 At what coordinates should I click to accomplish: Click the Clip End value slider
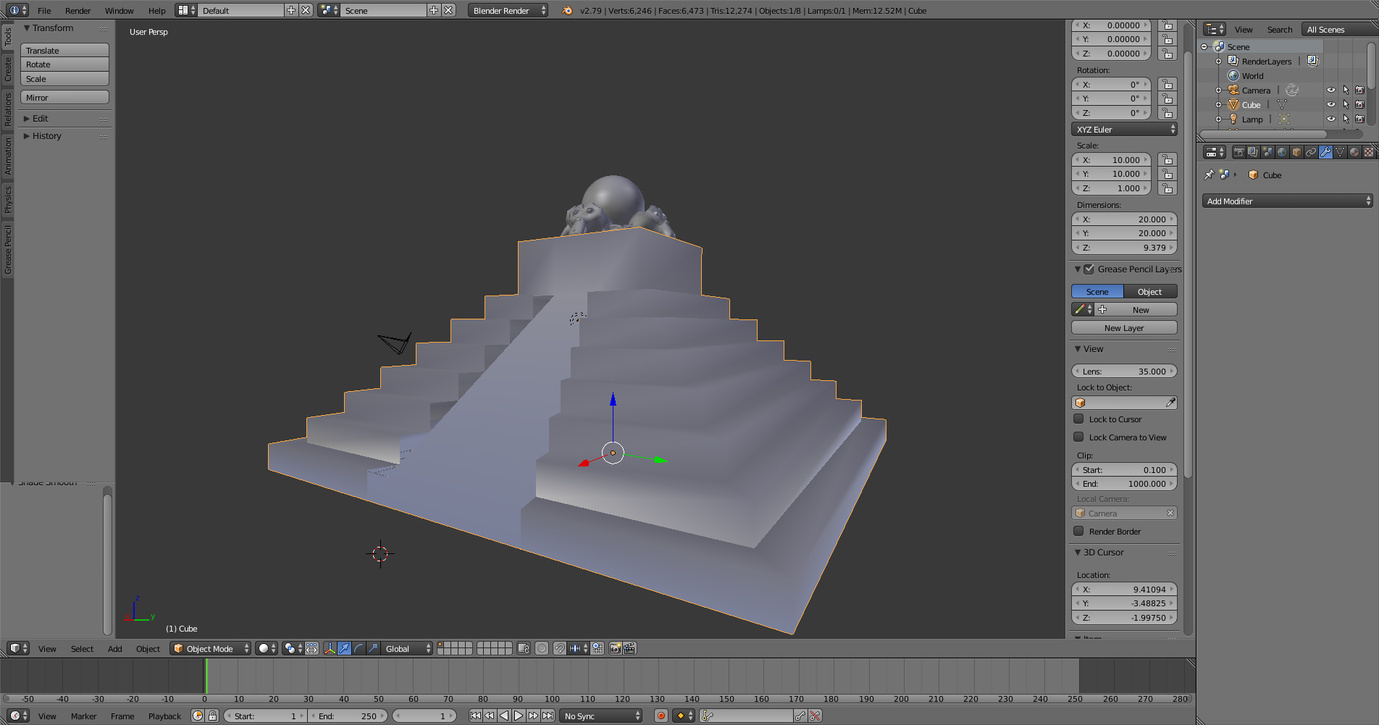coord(1124,483)
